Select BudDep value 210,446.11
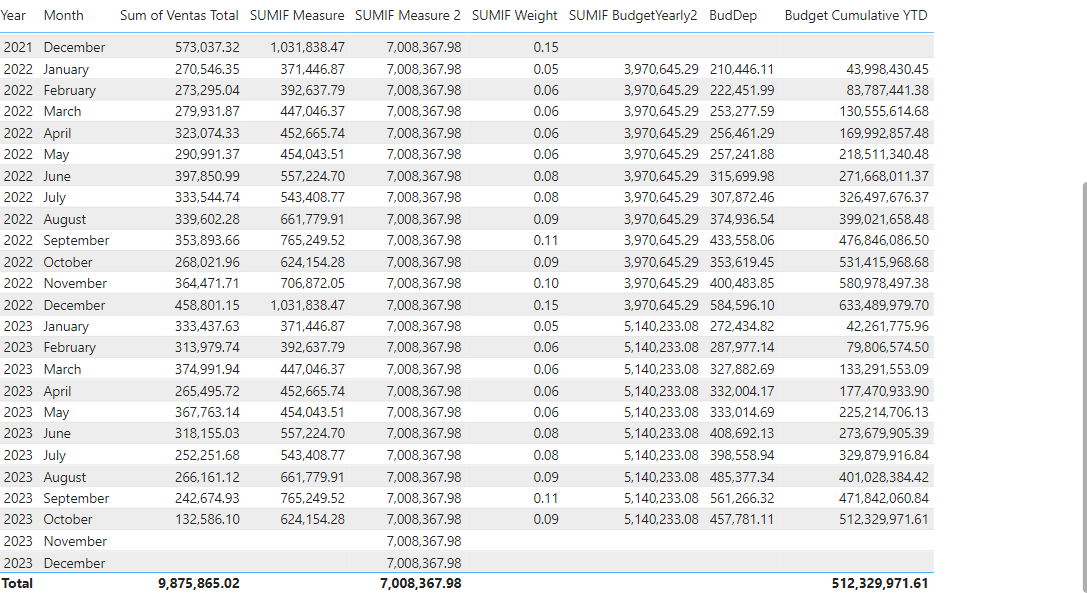1087x593 pixels. coord(742,69)
